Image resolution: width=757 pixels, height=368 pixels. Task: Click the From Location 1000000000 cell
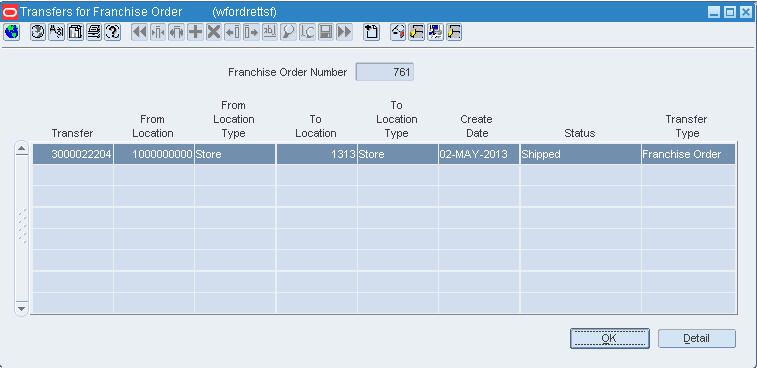pyautogui.click(x=154, y=154)
